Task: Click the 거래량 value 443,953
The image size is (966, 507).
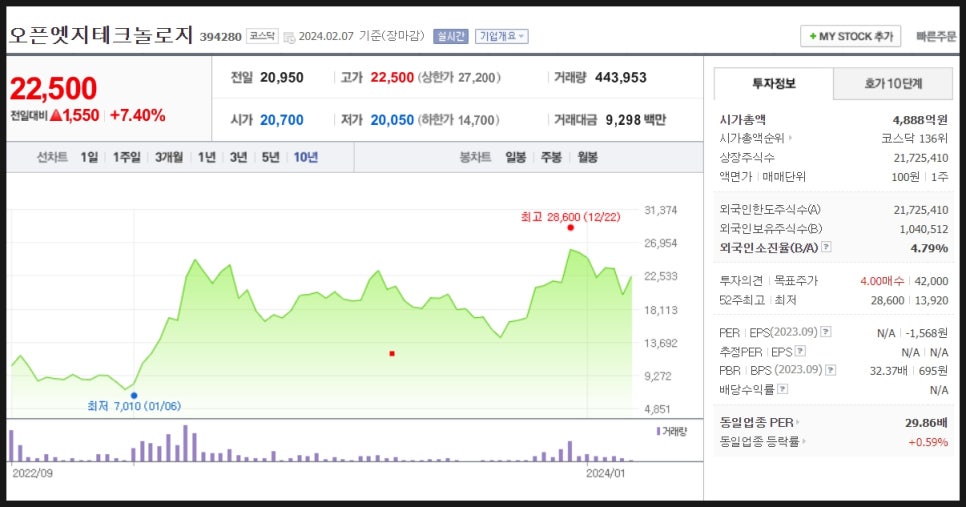Action: pos(620,78)
